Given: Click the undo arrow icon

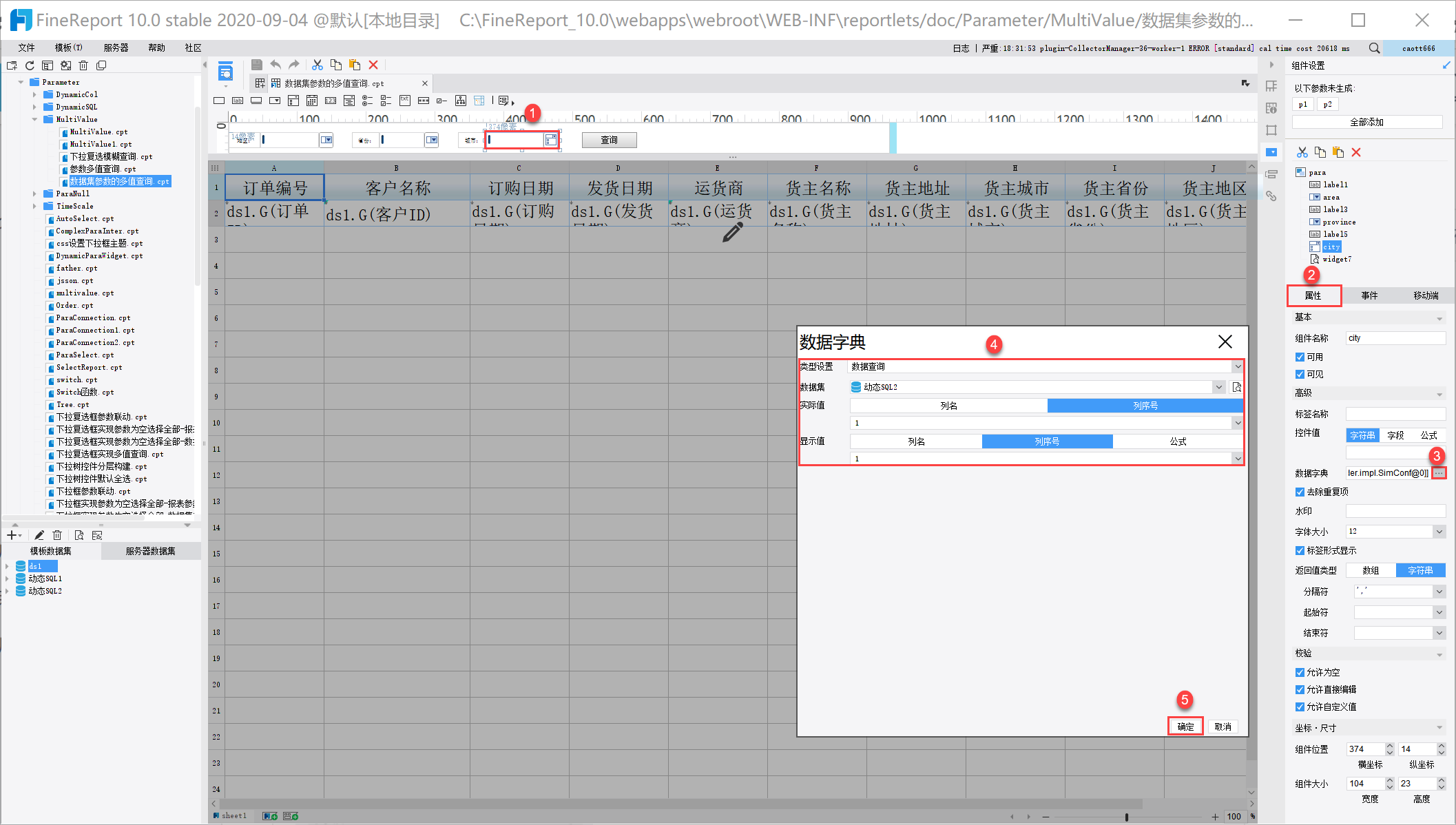Looking at the screenshot, I should pos(275,65).
